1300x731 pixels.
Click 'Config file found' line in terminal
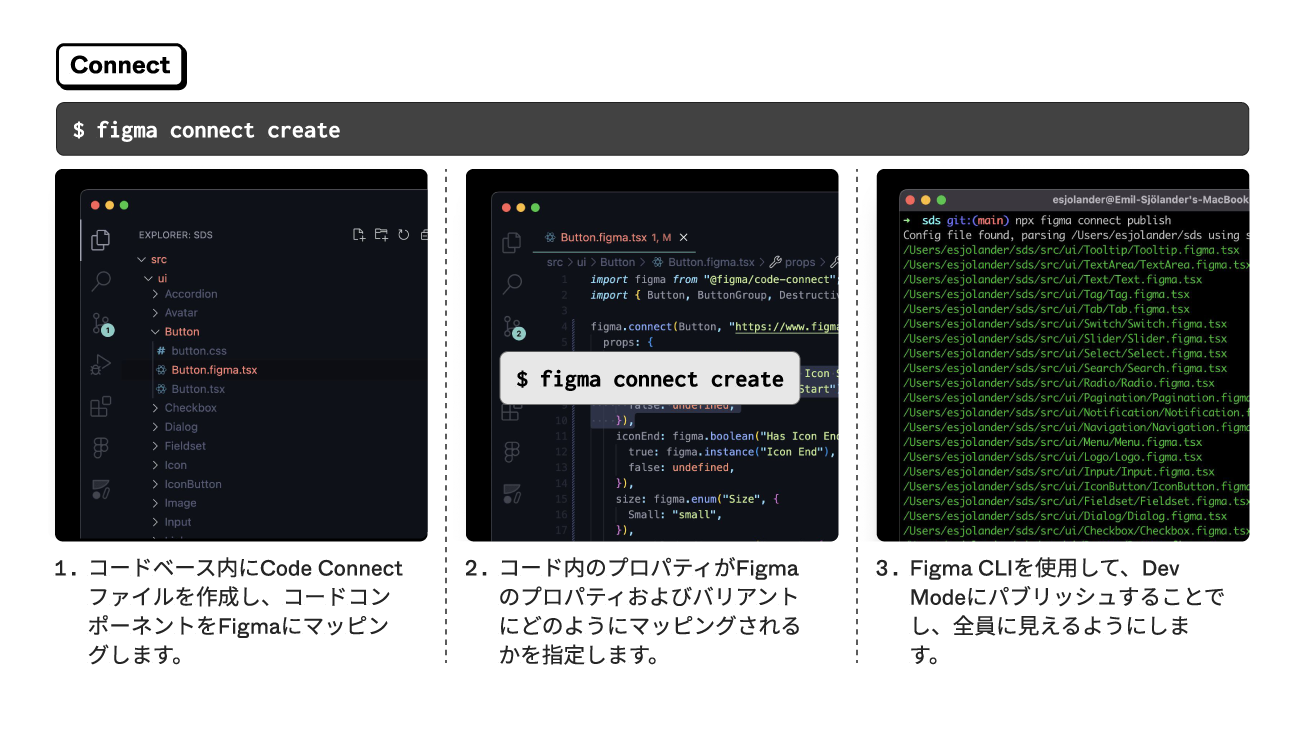[1075, 235]
